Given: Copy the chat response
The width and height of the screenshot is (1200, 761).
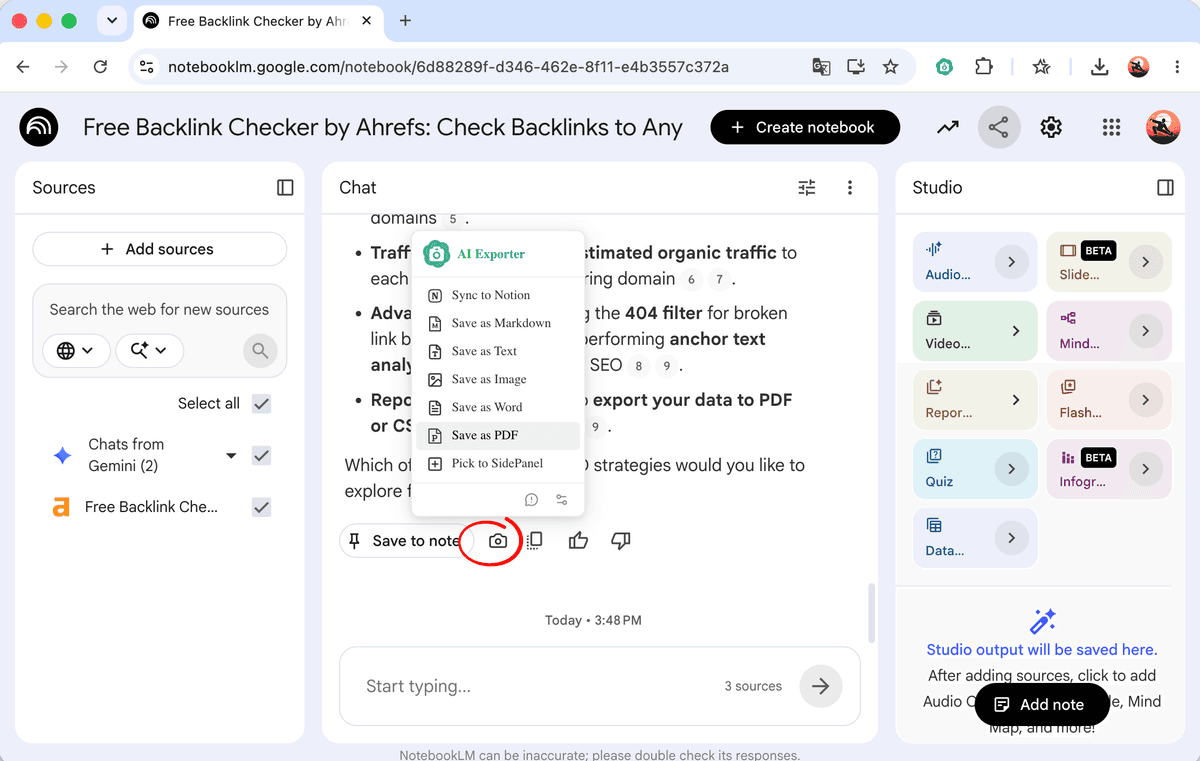Looking at the screenshot, I should (x=535, y=541).
